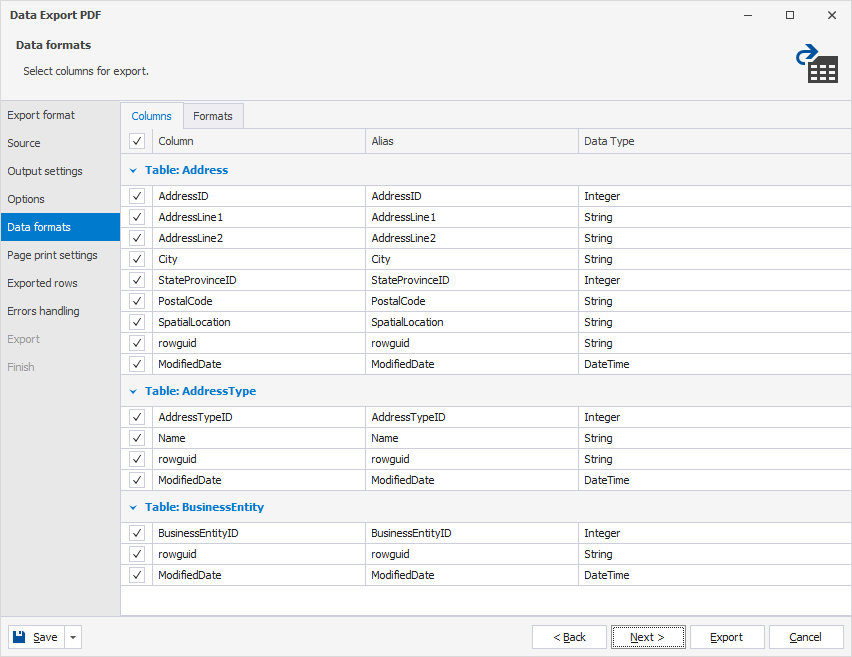
Task: Click the Alias column header
Action: [472, 141]
